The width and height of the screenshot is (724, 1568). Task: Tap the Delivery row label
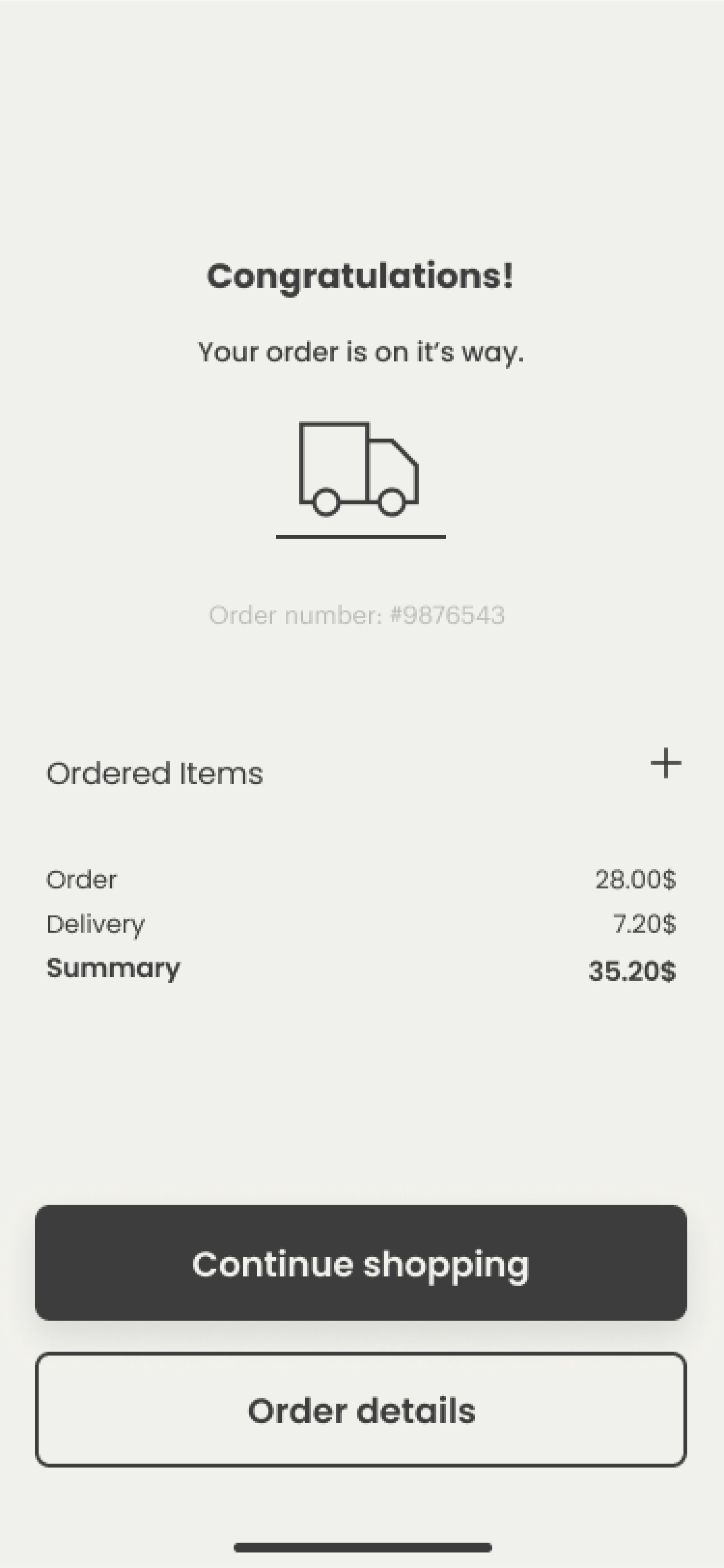pos(96,925)
